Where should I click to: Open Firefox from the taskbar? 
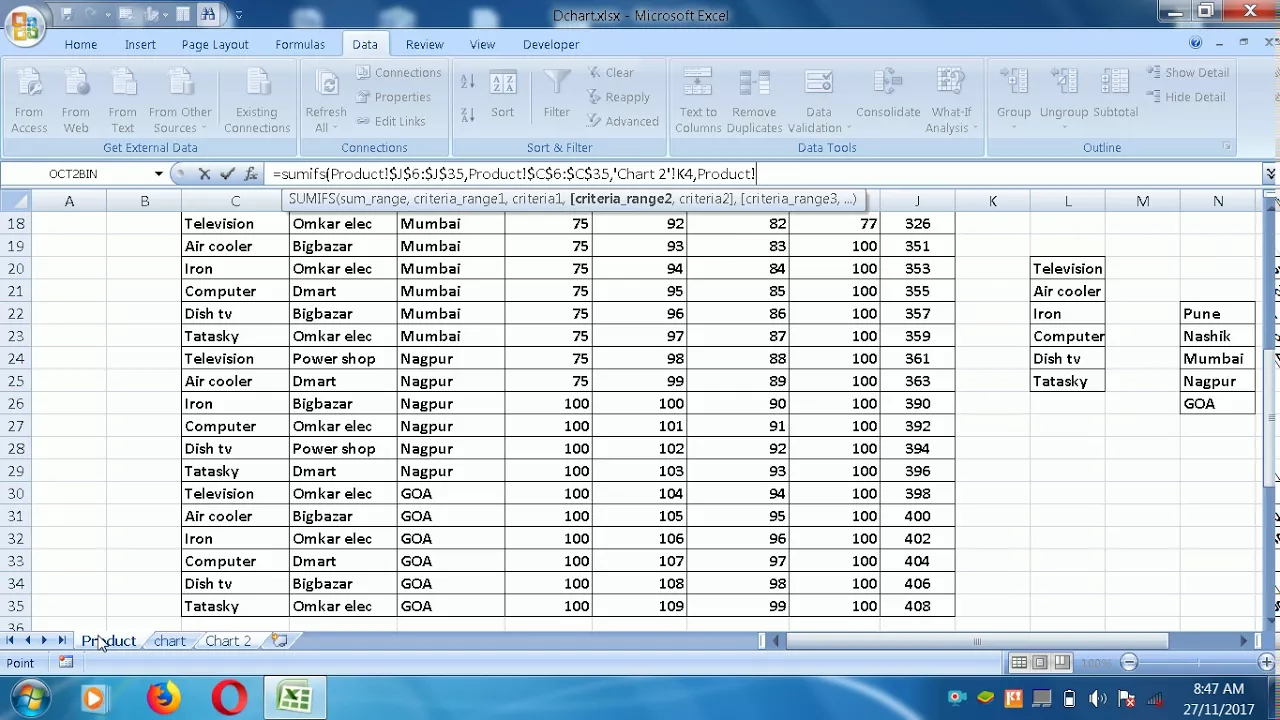(x=162, y=698)
